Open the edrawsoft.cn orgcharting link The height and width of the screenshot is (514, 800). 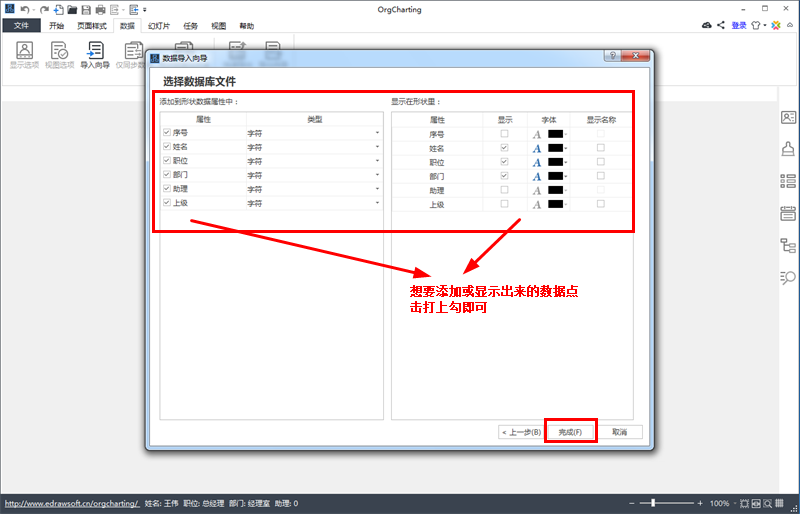point(72,503)
